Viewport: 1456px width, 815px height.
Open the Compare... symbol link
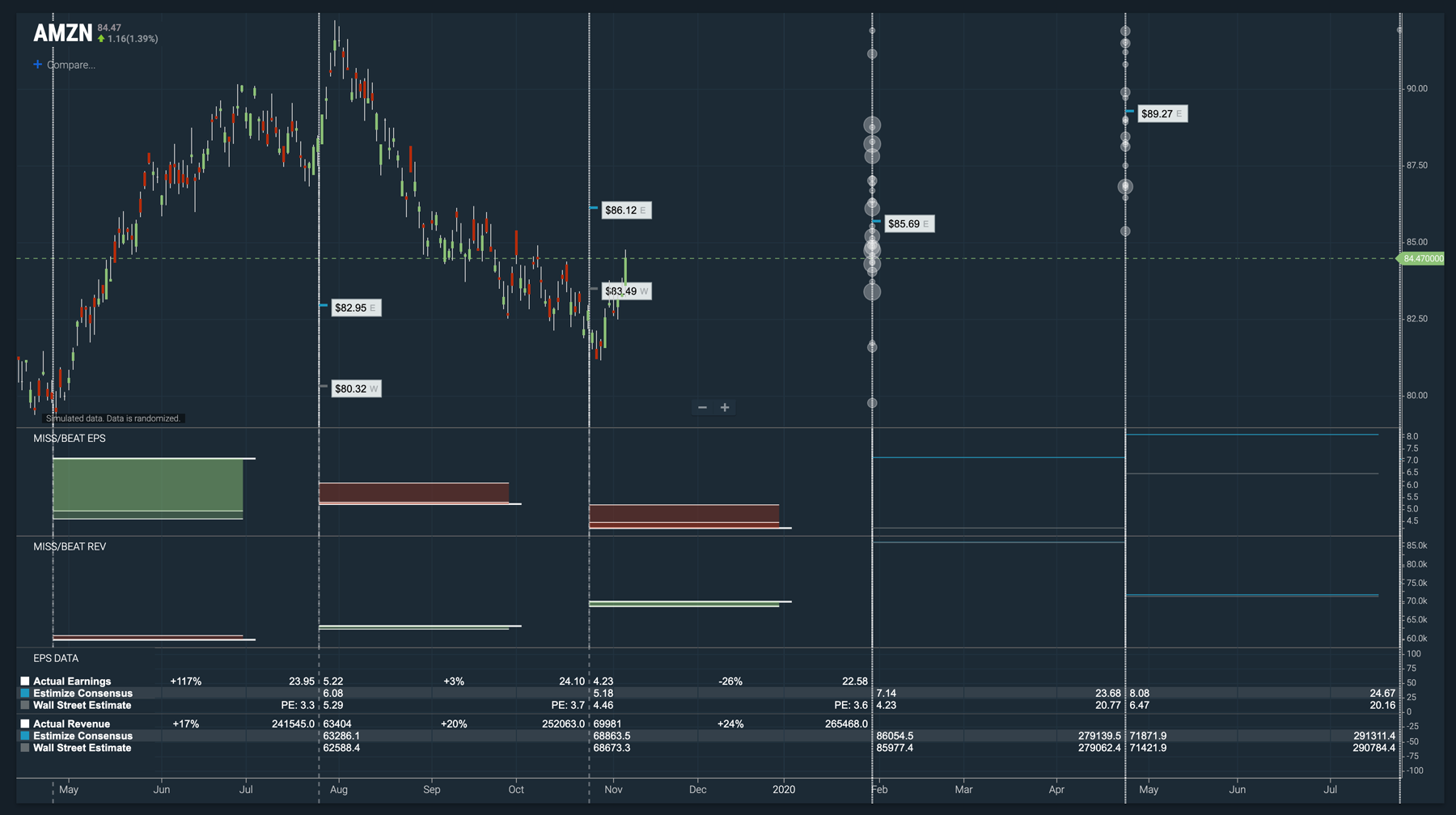(70, 65)
